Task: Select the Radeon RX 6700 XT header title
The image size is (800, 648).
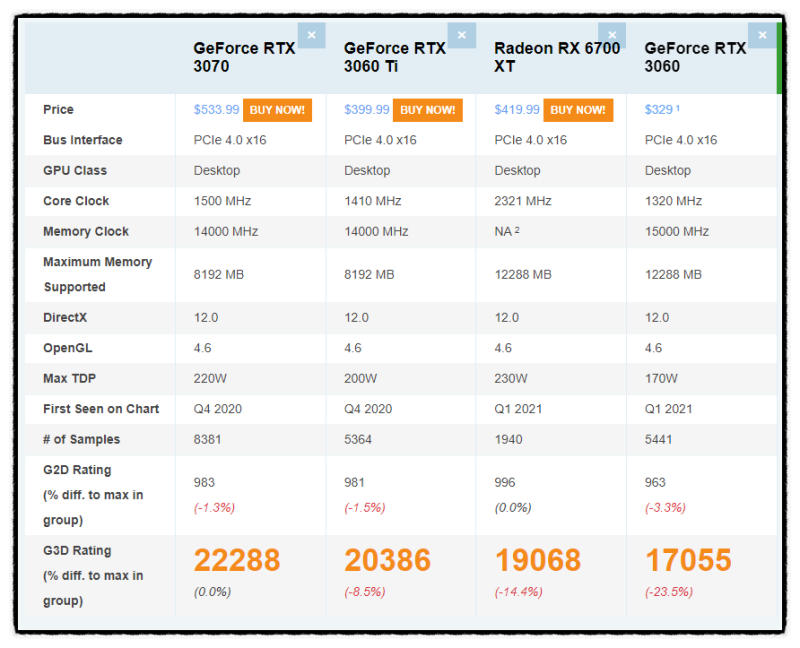Action: pos(557,57)
